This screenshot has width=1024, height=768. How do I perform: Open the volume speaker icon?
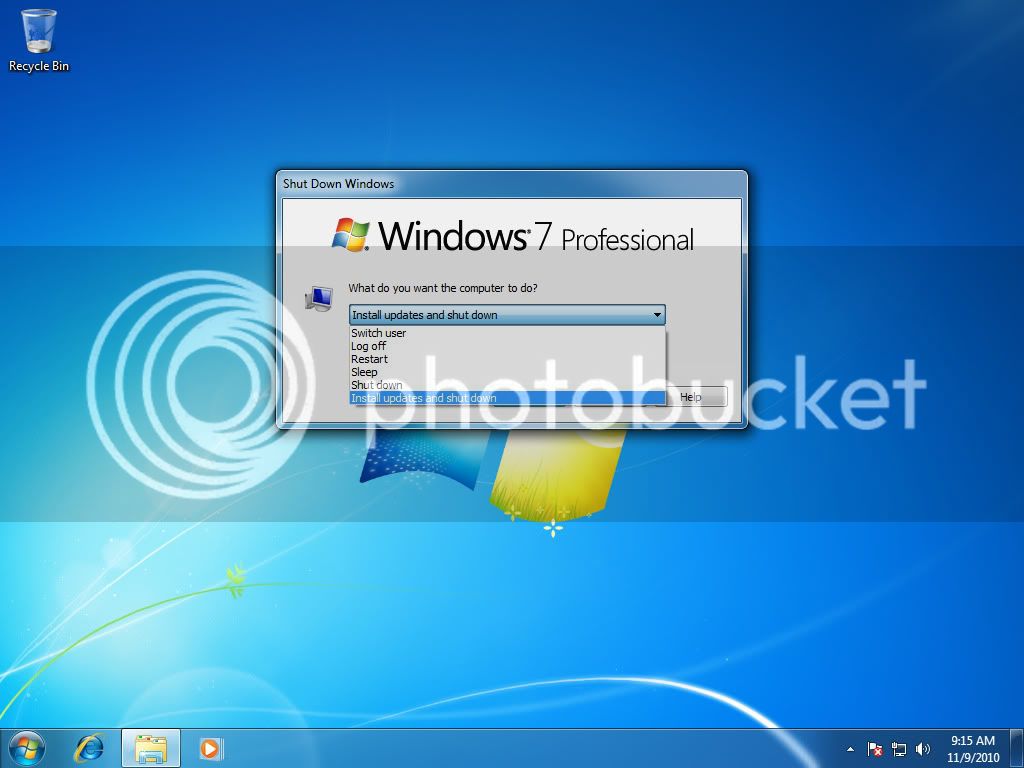point(922,749)
